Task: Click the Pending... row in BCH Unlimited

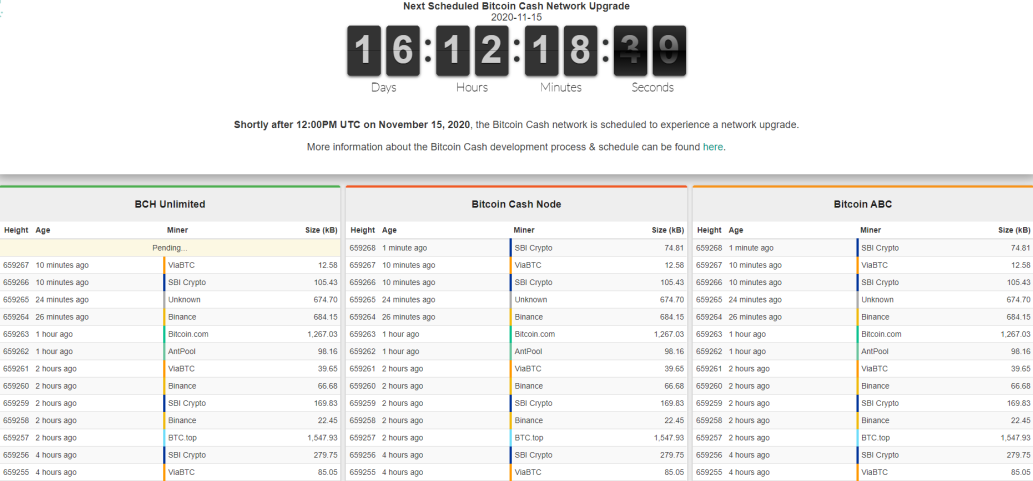Action: click(x=170, y=248)
